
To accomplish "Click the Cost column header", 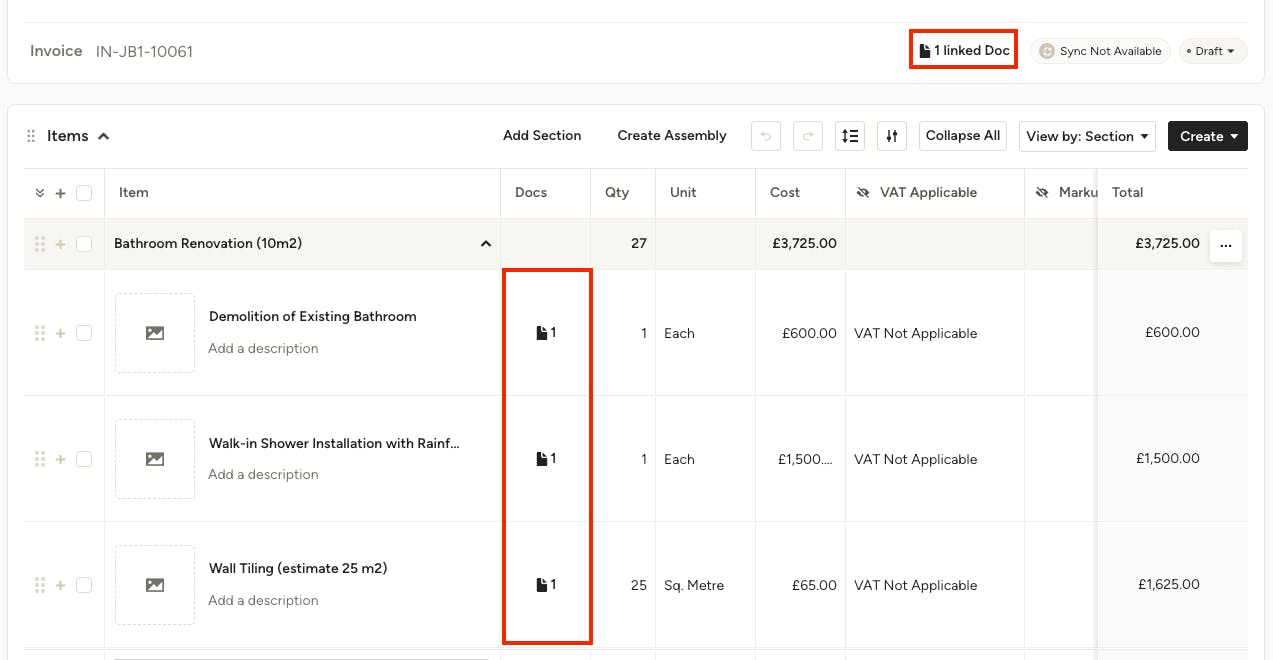I will 785,192.
